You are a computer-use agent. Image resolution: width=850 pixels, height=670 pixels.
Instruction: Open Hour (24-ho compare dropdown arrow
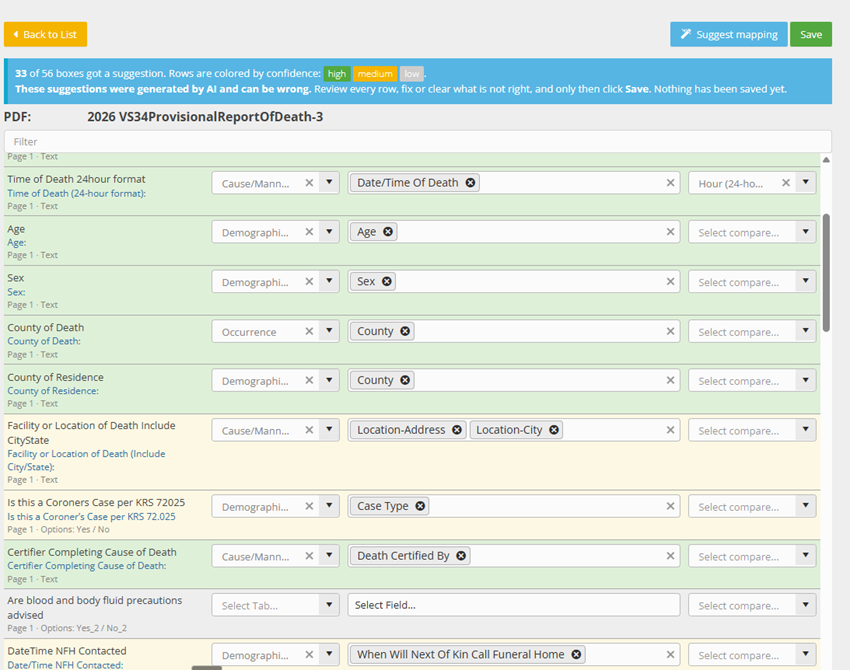coord(806,182)
